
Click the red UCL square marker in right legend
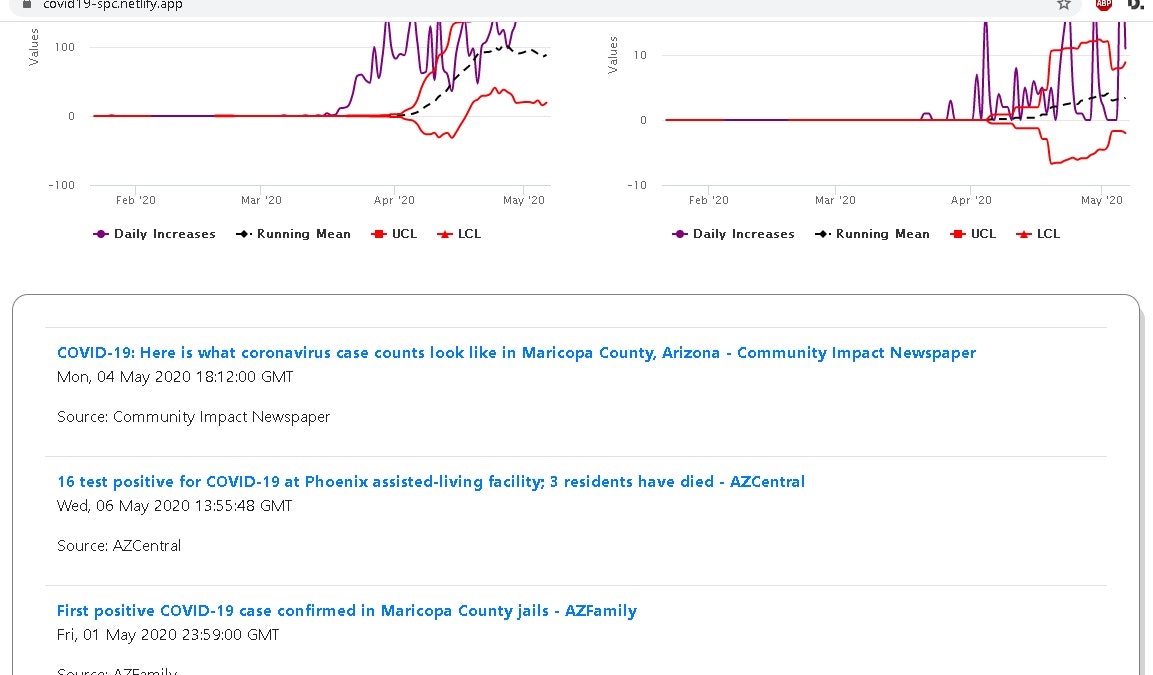click(957, 235)
